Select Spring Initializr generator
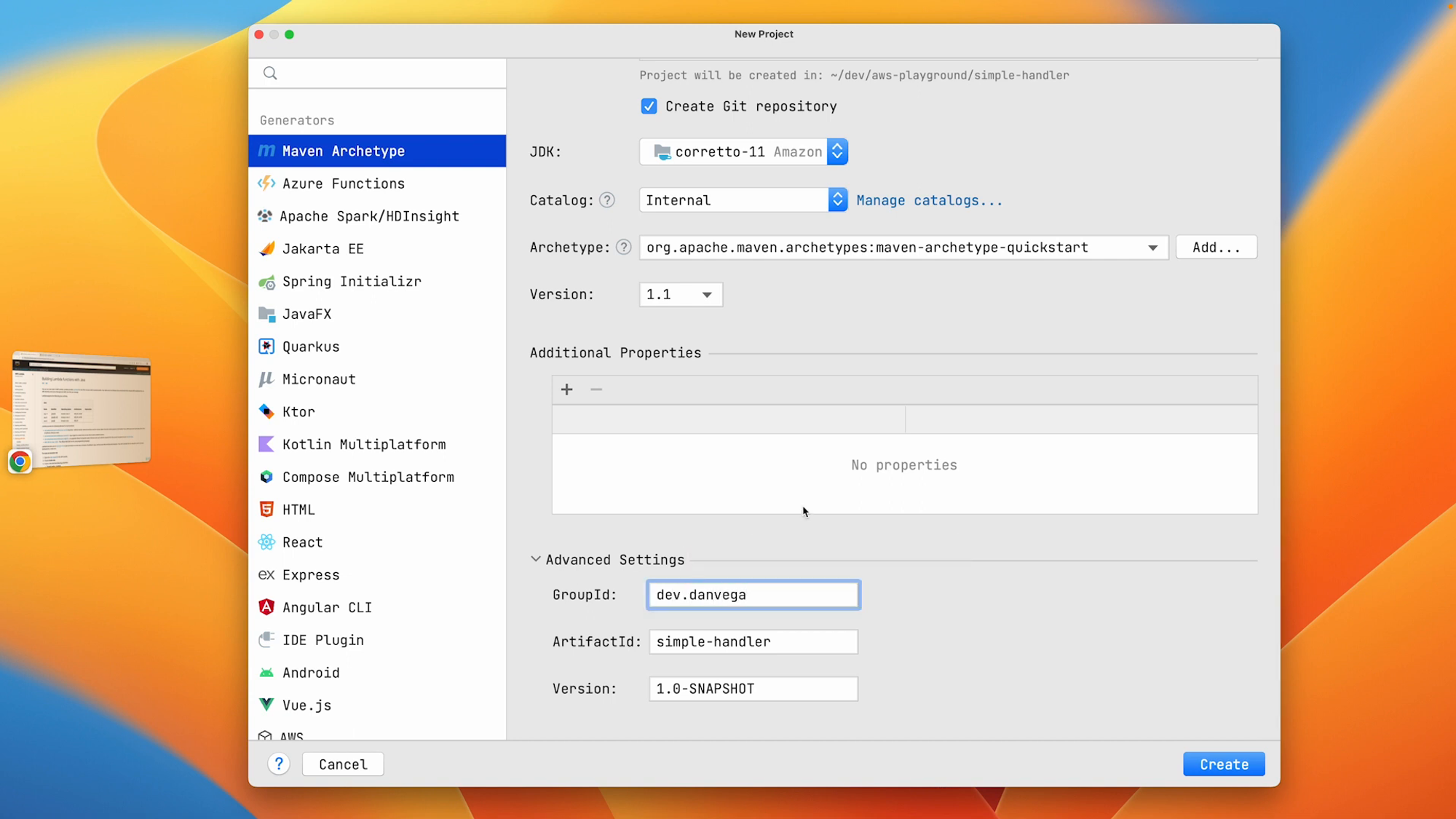Screen dimensions: 1456x819 pos(351,281)
